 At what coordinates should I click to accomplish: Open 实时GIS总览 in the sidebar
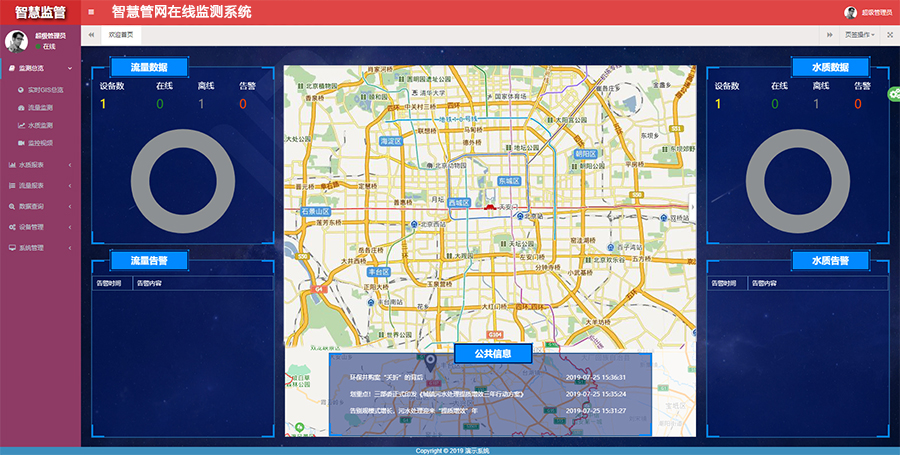pyautogui.click(x=44, y=90)
